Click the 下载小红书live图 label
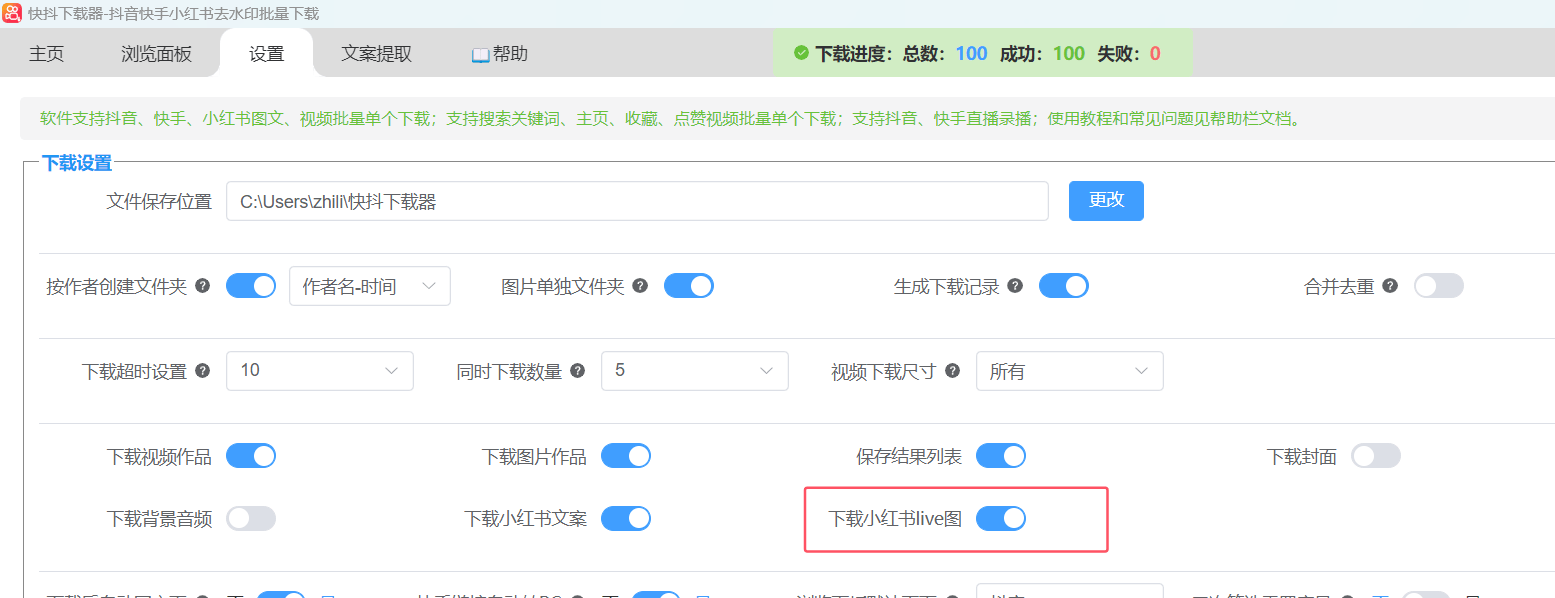Screen dimensions: 1555x598 point(895,519)
